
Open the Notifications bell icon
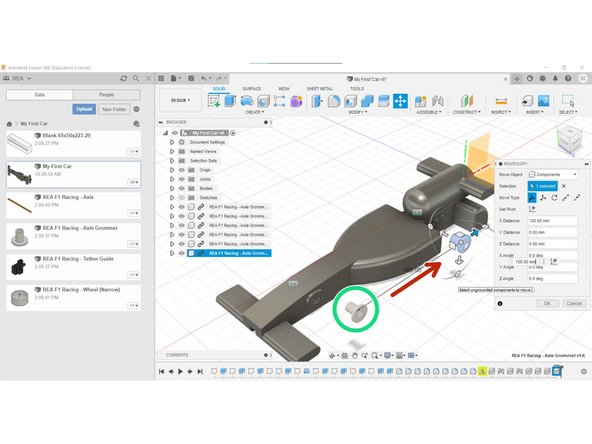pyautogui.click(x=555, y=78)
